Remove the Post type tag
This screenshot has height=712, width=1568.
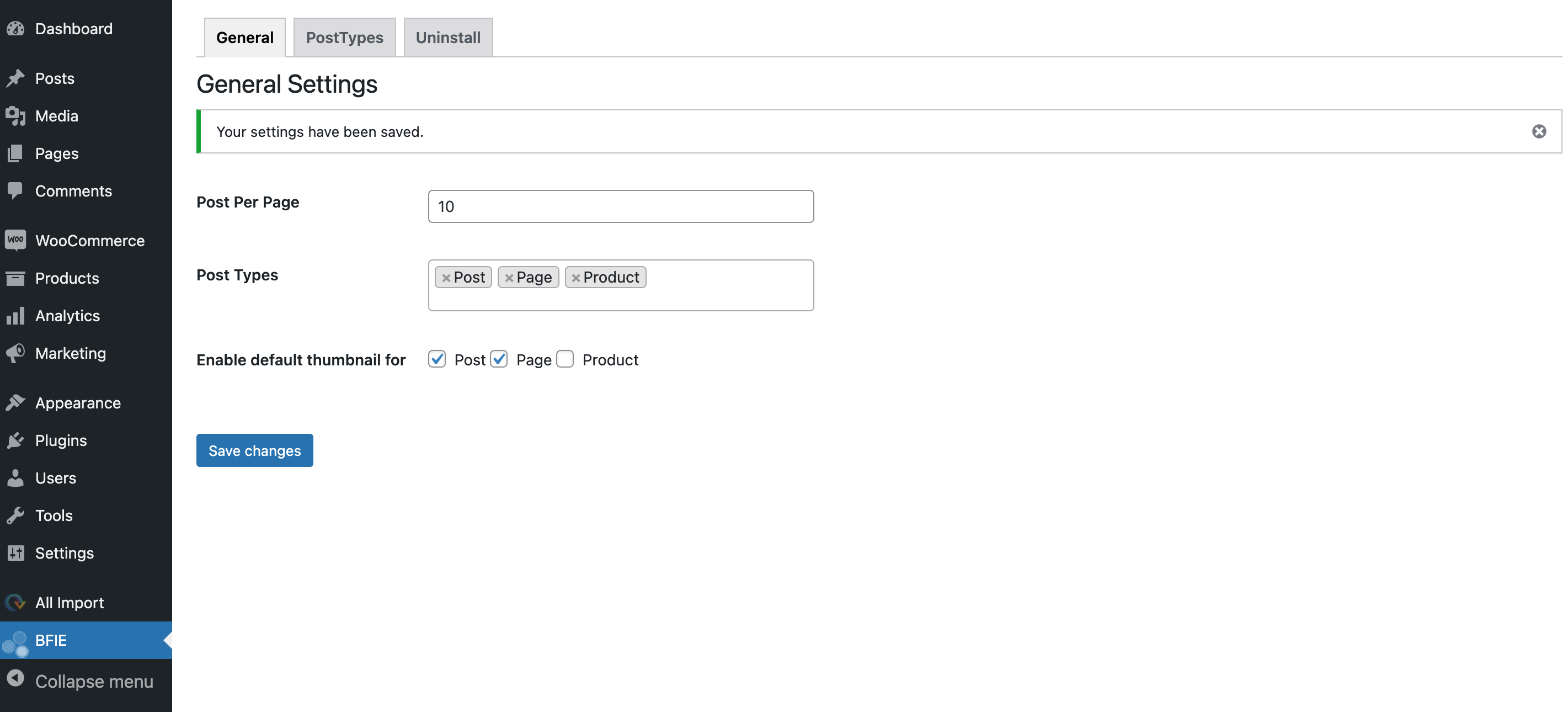click(x=445, y=277)
